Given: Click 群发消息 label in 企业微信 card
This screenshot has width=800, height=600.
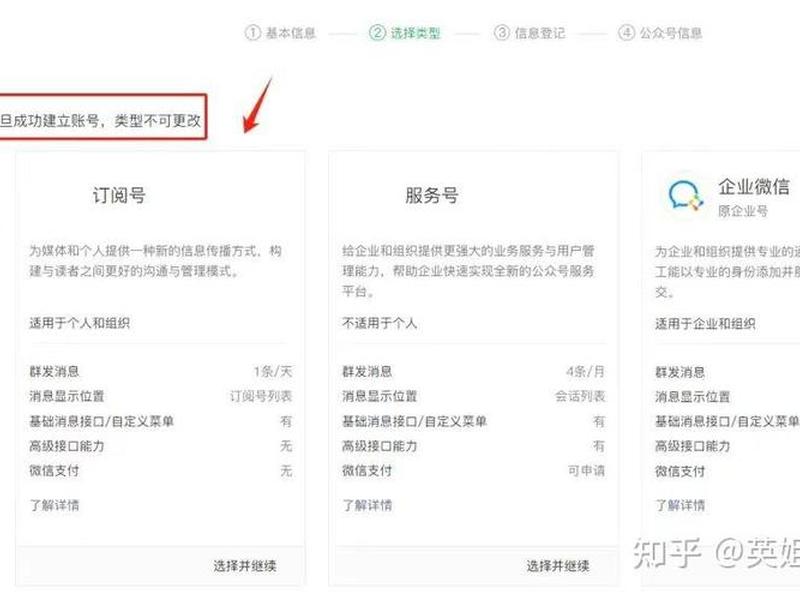Looking at the screenshot, I should tap(680, 372).
